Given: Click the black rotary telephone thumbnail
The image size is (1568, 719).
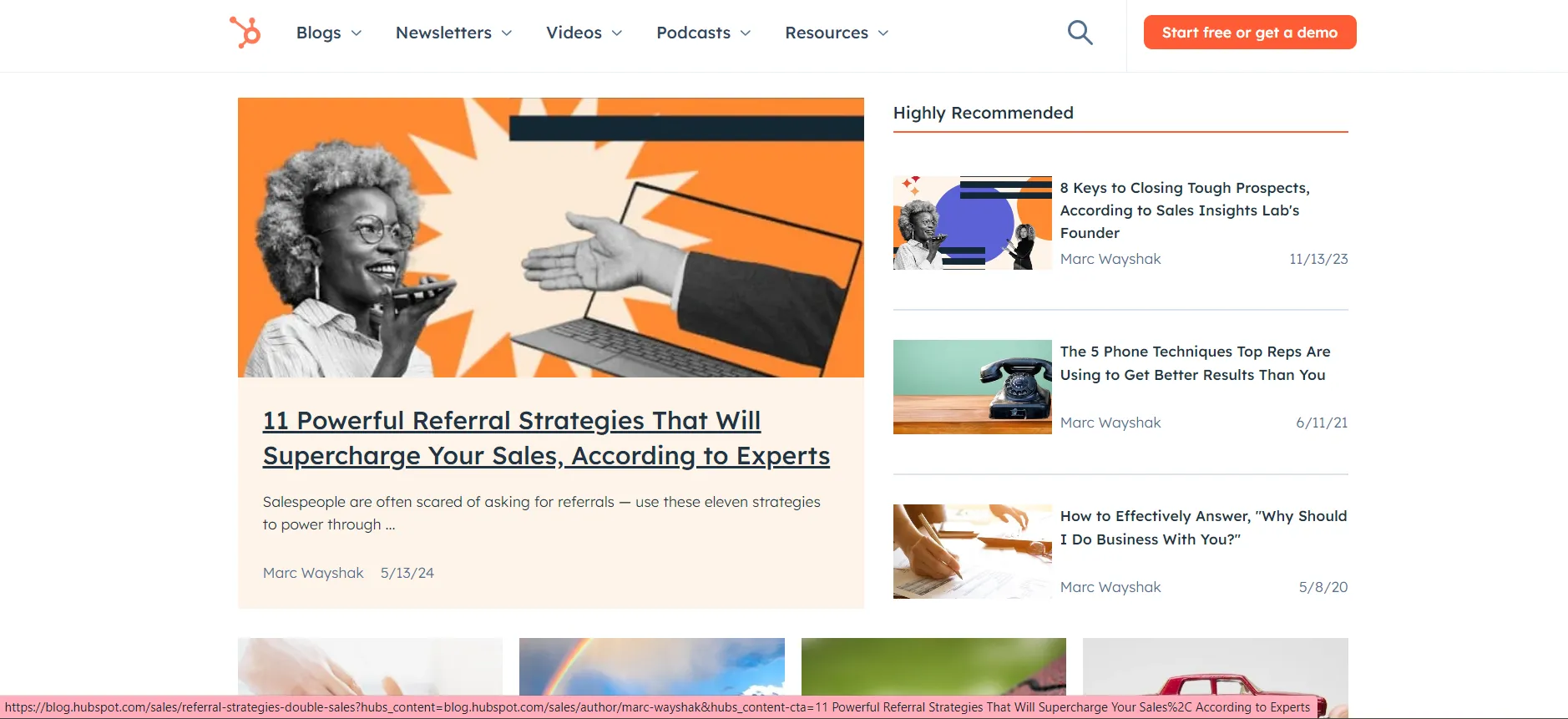Looking at the screenshot, I should click(x=973, y=387).
